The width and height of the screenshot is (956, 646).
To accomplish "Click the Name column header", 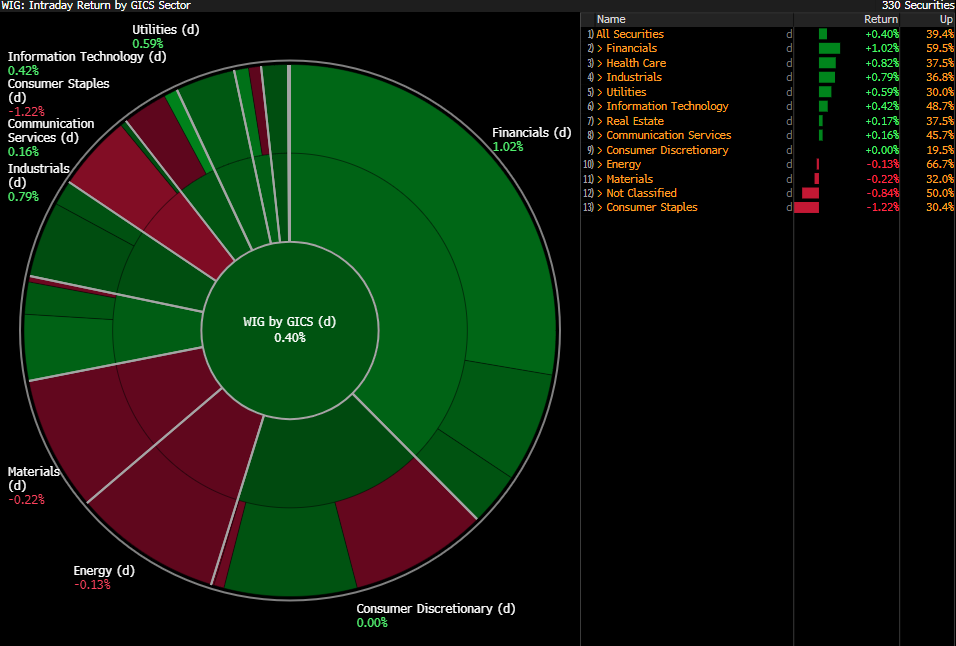I will 611,19.
